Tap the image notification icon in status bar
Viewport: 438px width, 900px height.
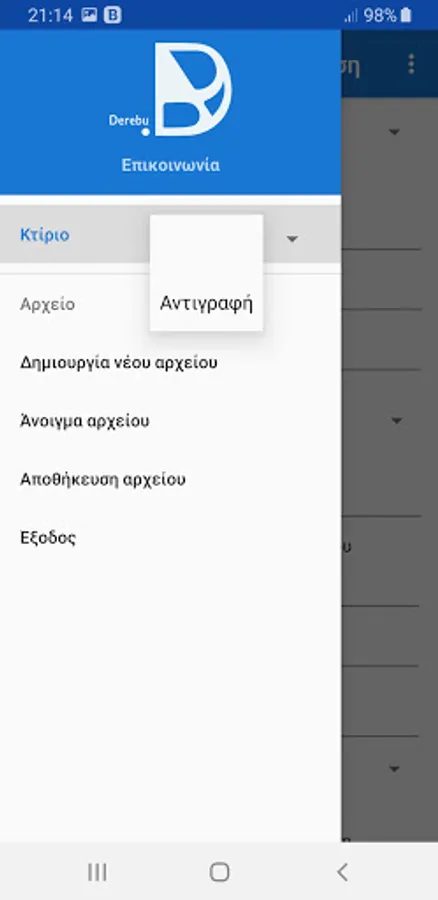[x=89, y=15]
